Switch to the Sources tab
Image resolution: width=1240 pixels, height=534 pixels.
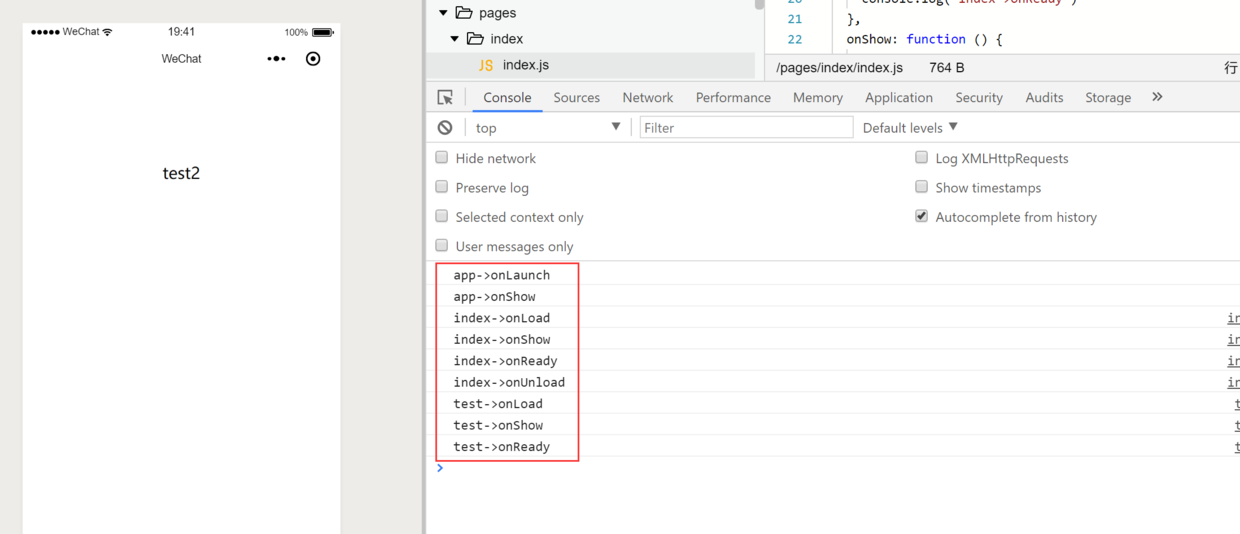[x=576, y=97]
